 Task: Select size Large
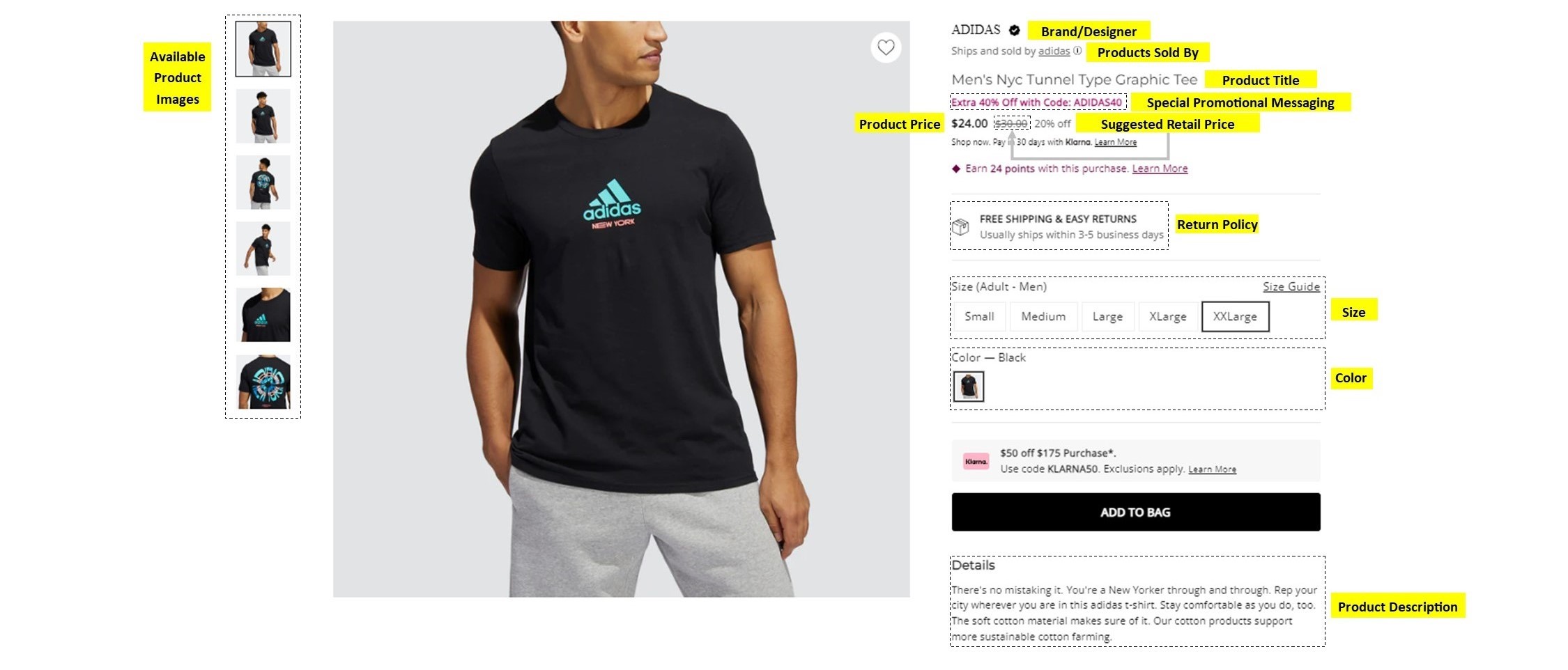click(1107, 316)
